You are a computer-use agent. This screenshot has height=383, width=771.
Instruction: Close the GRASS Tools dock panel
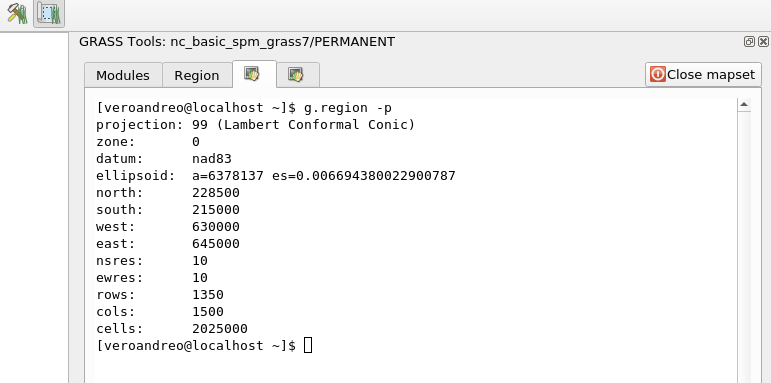pos(763,42)
